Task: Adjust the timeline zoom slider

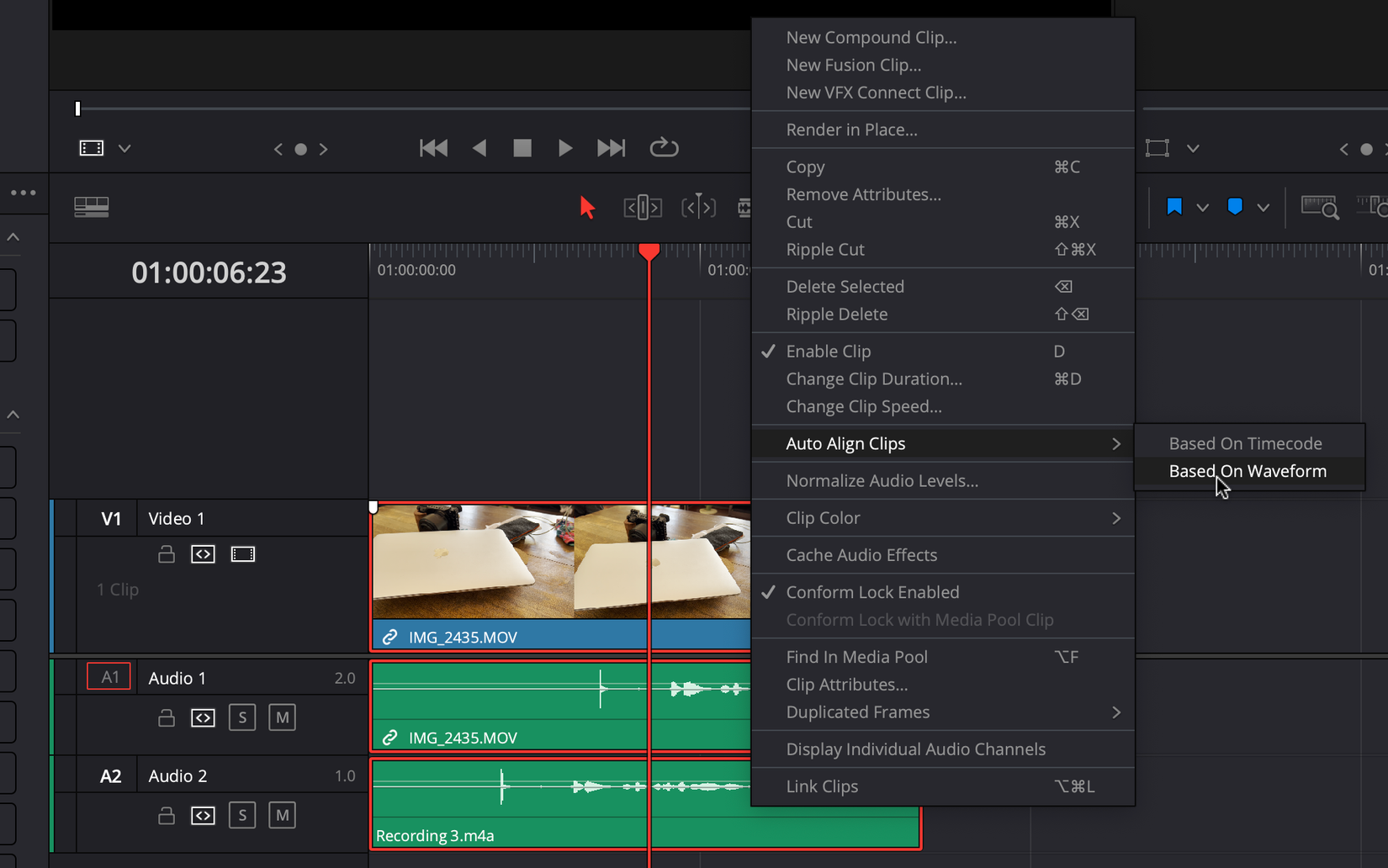Action: pos(77,108)
